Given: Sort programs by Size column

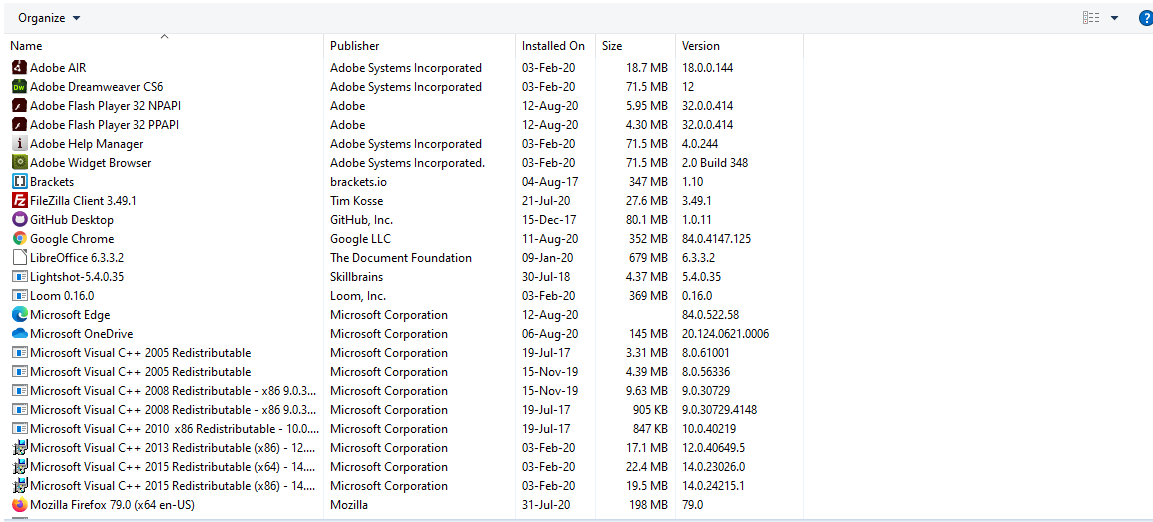Looking at the screenshot, I should point(612,46).
